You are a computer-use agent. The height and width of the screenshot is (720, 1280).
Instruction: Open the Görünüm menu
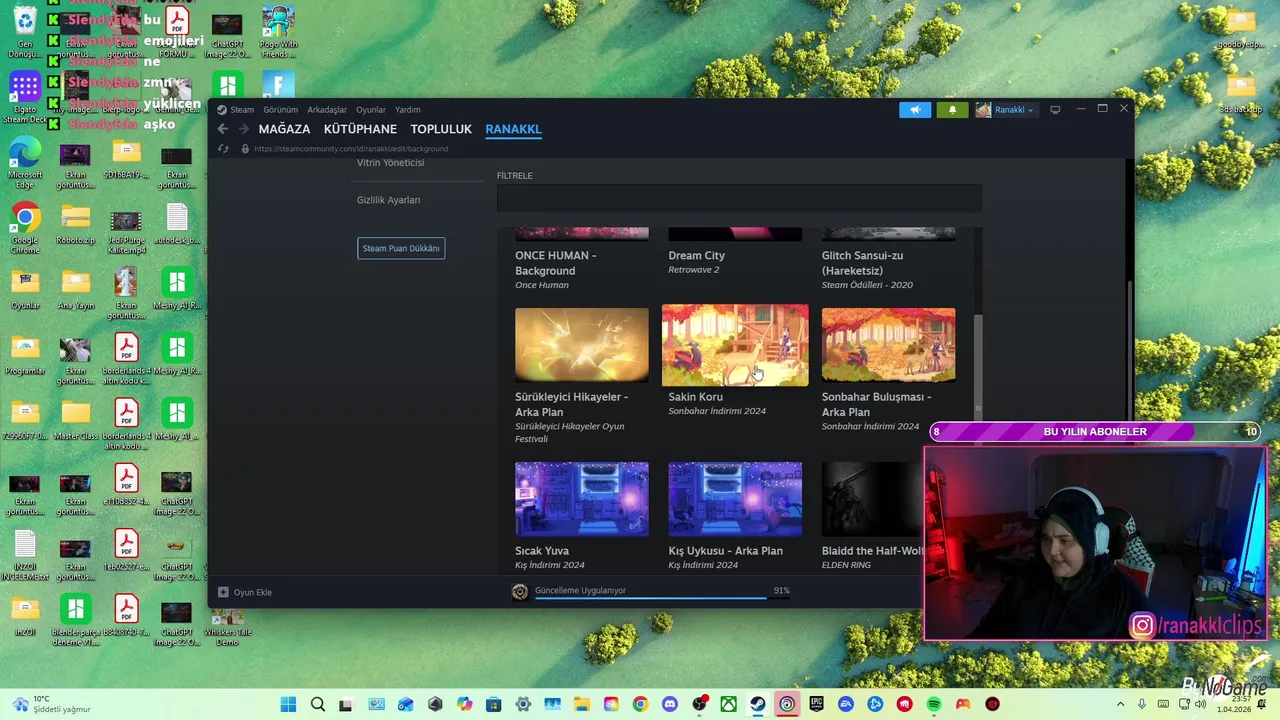(x=281, y=110)
